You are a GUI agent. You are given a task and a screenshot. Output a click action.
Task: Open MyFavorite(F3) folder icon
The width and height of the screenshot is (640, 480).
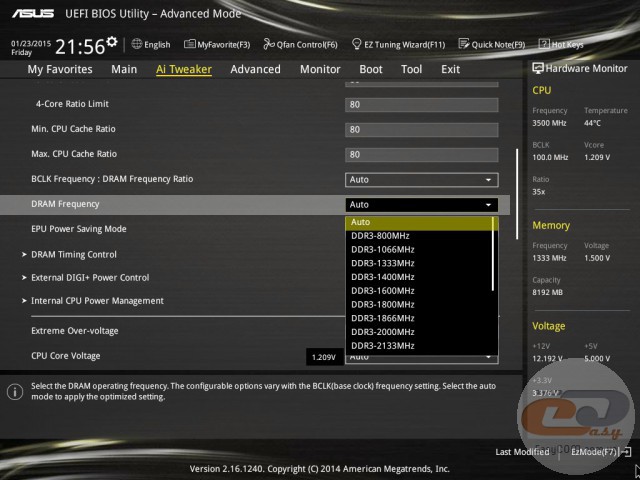click(x=189, y=44)
